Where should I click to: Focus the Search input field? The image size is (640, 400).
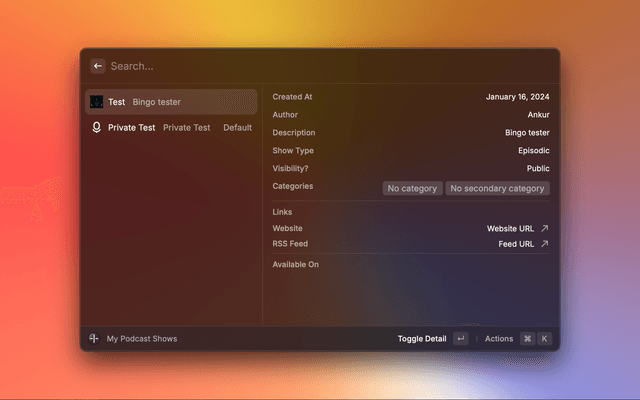[300, 66]
